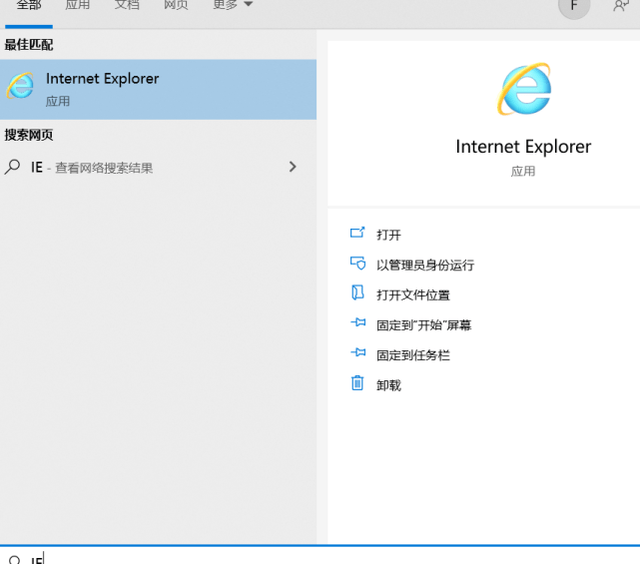
Task: Click the pin icon beside 固定到任务栏
Action: (x=358, y=352)
